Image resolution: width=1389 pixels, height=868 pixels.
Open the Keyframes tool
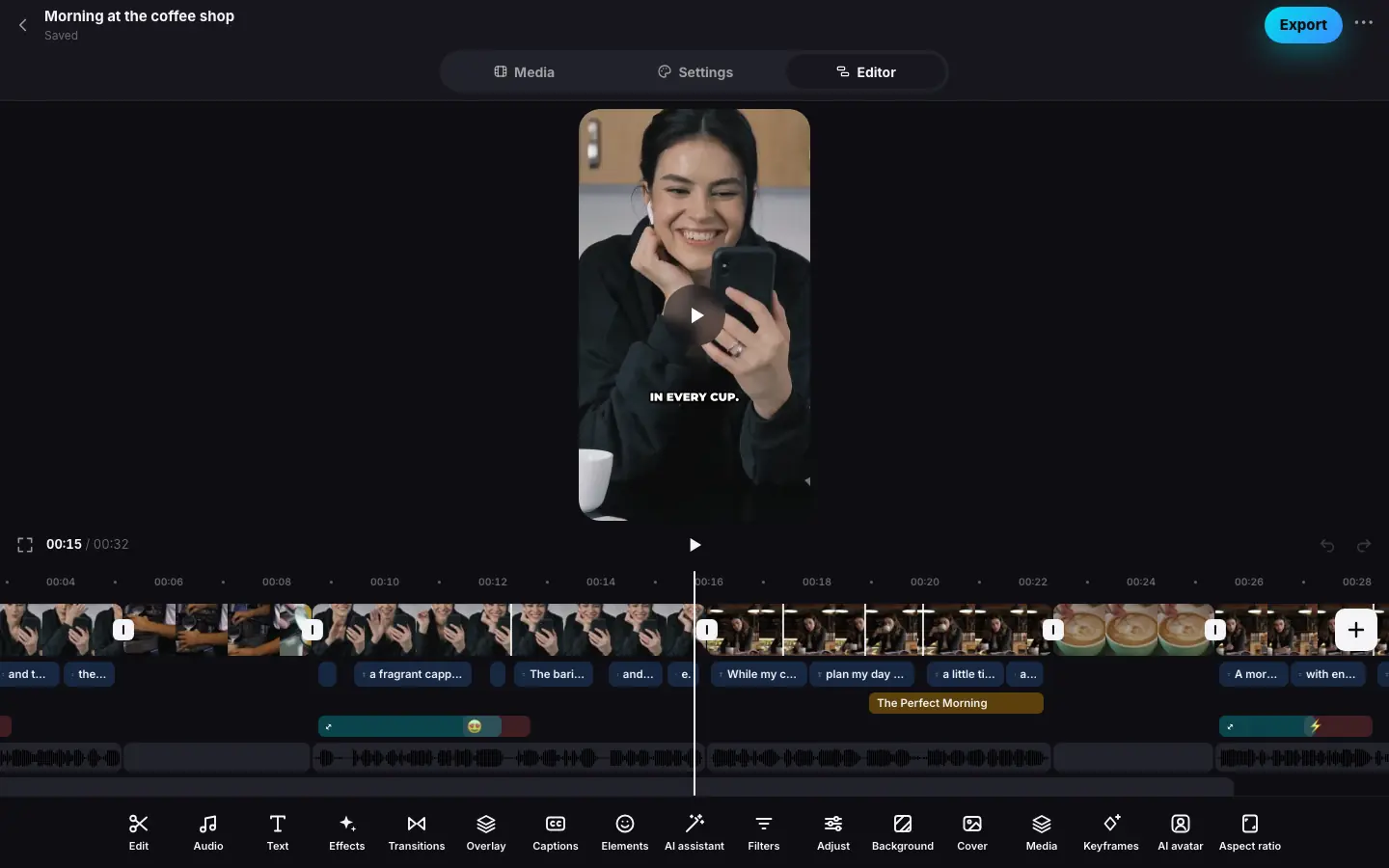[x=1111, y=832]
